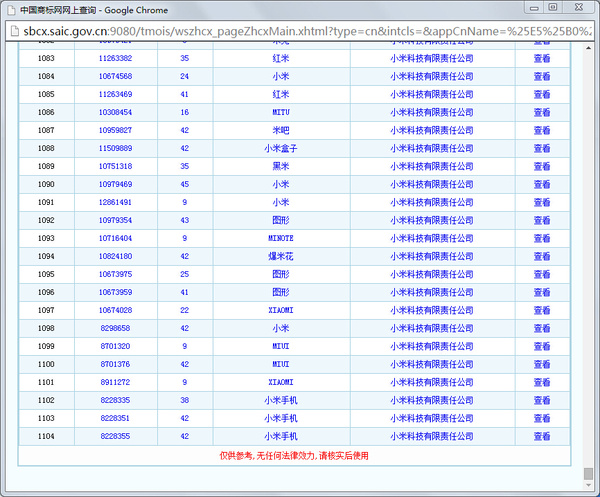Open registration number 10674568

(116, 76)
